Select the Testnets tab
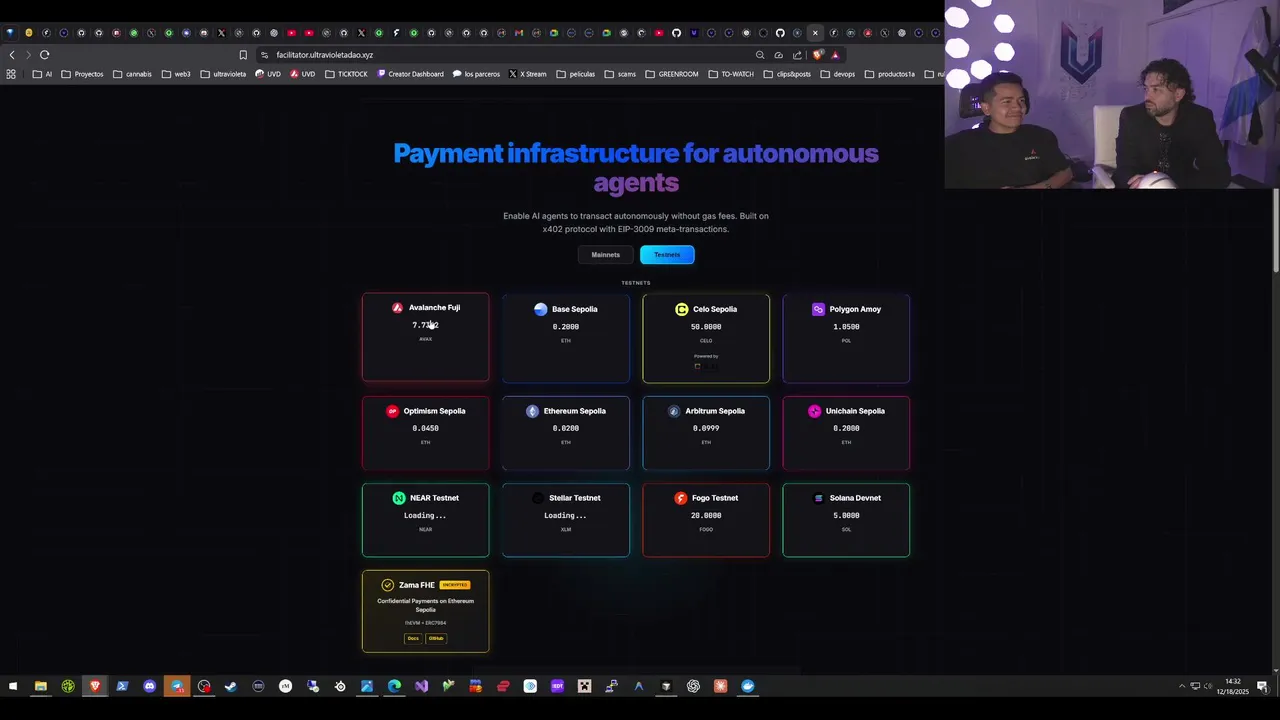The width and height of the screenshot is (1280, 720). click(667, 255)
